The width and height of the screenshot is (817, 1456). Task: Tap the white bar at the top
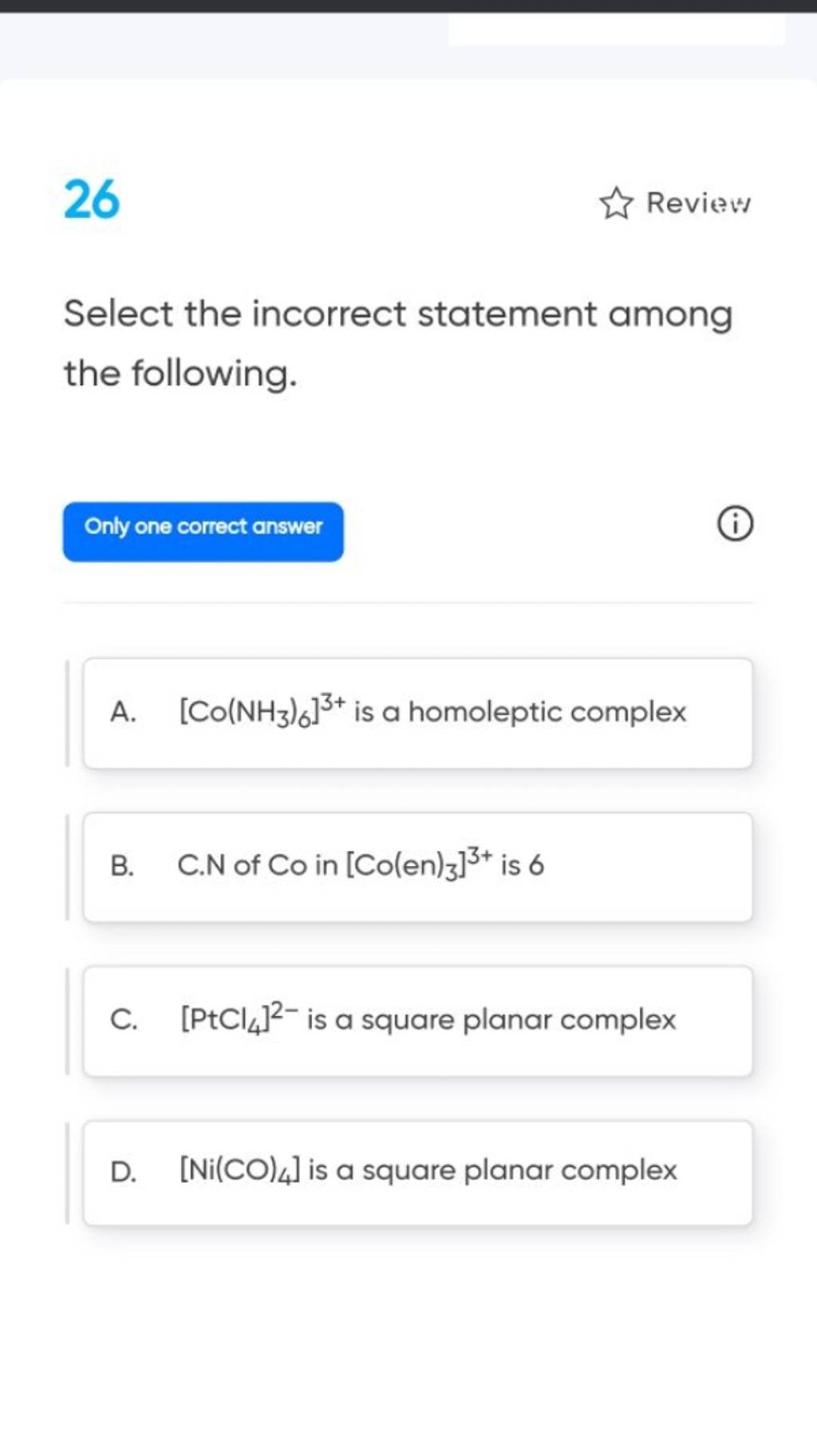tap(617, 30)
